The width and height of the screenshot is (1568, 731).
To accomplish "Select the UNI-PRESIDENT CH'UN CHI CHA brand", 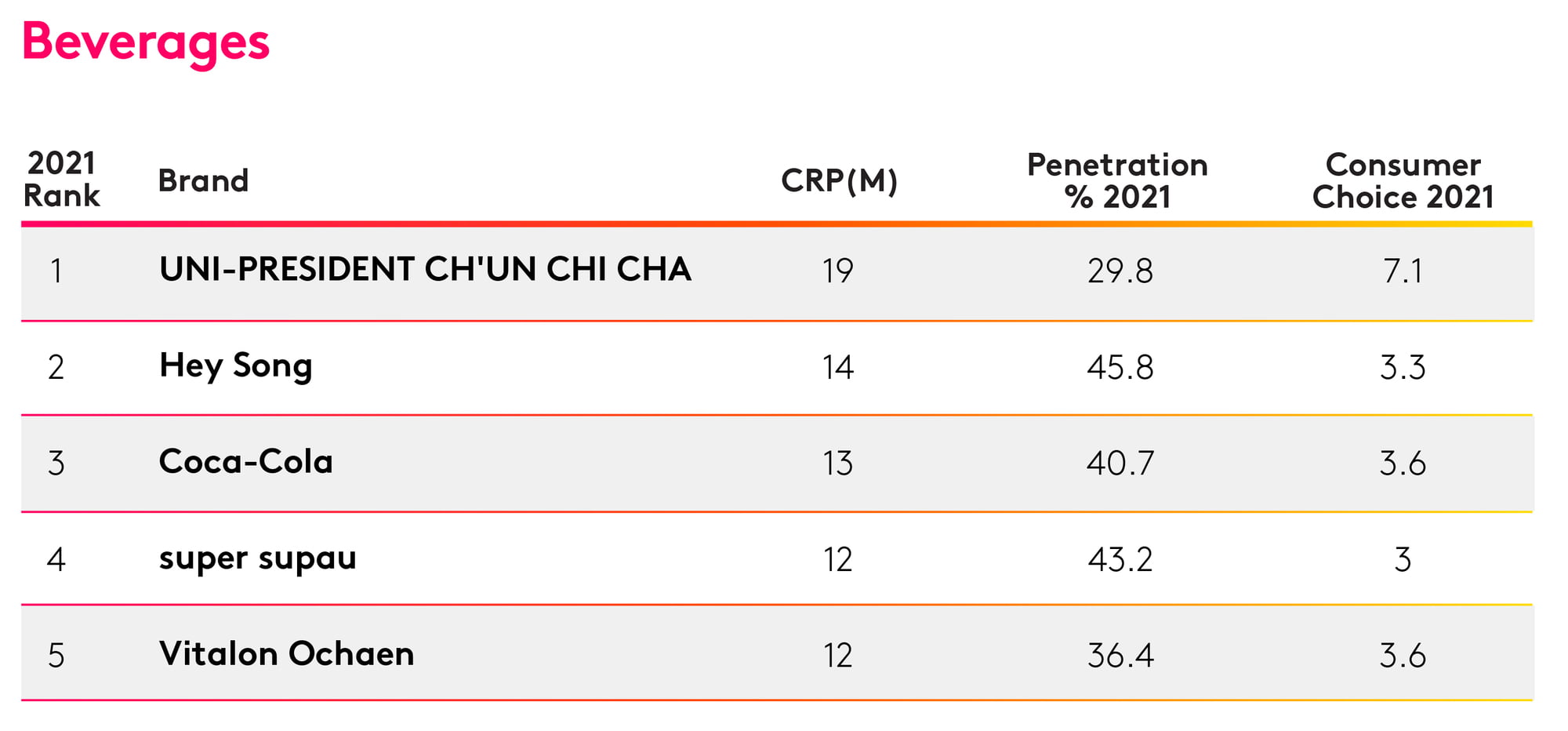I will (425, 269).
